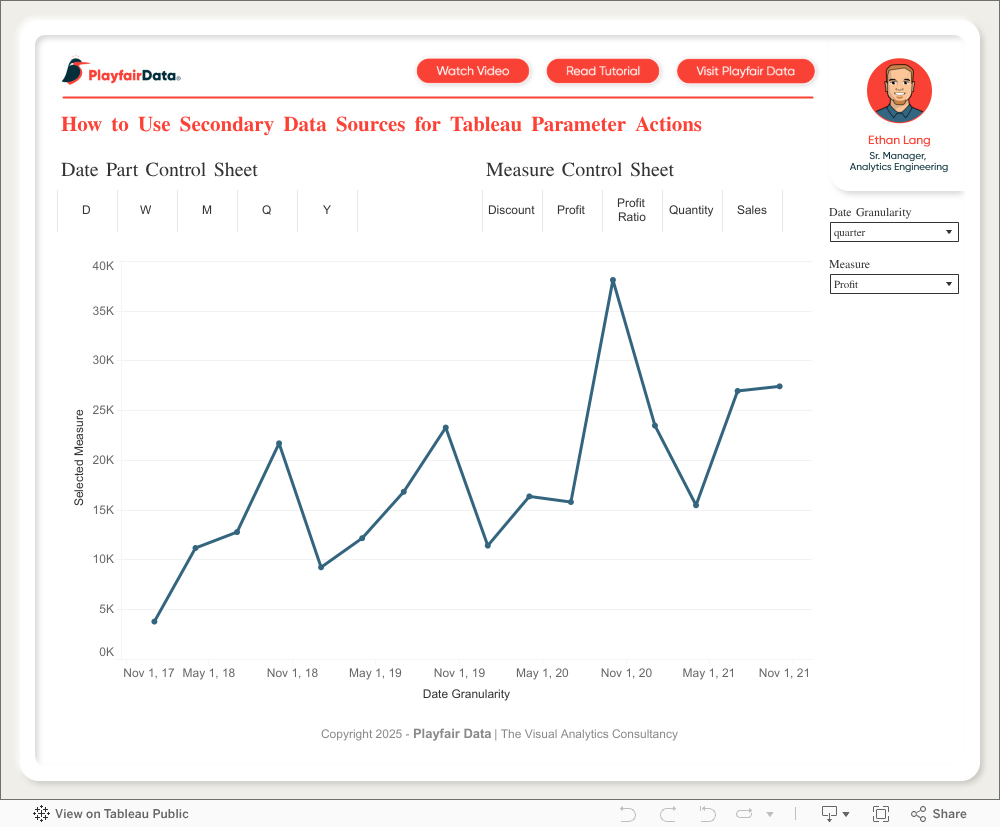This screenshot has width=1000, height=827.
Task: Click the Read Tutorial button
Action: [x=603, y=71]
